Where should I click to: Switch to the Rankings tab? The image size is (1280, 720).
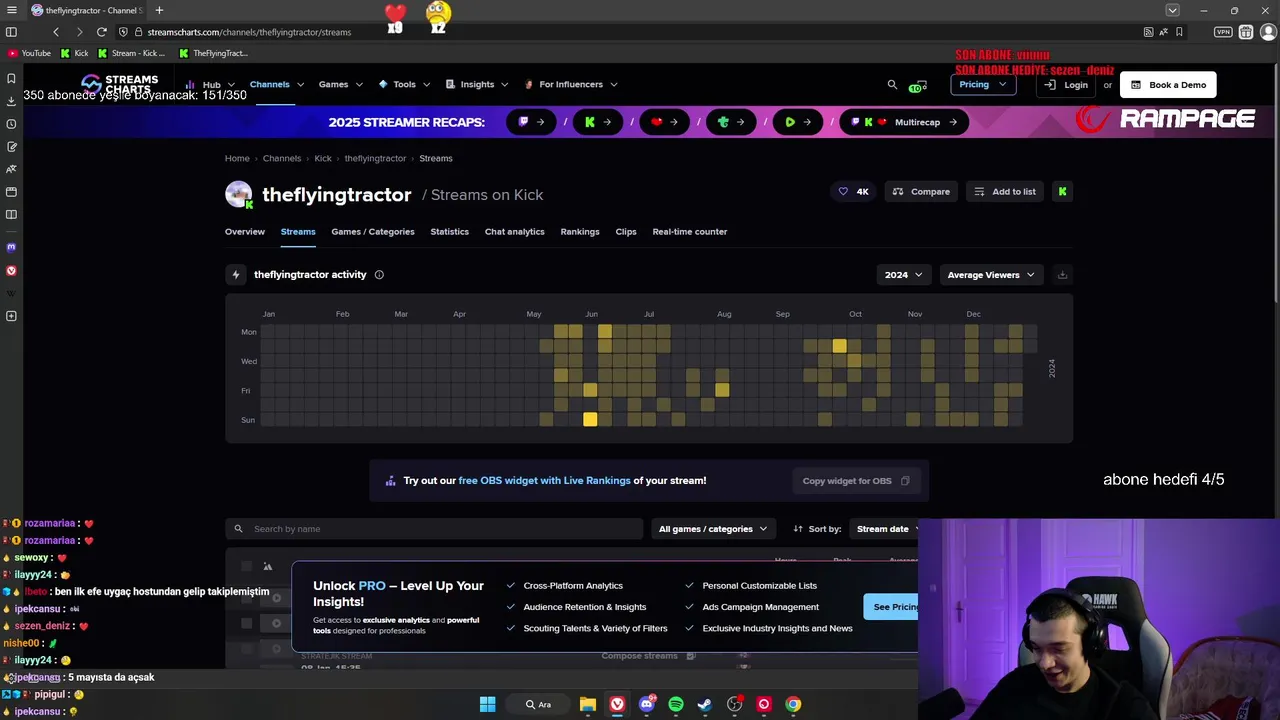(x=580, y=231)
